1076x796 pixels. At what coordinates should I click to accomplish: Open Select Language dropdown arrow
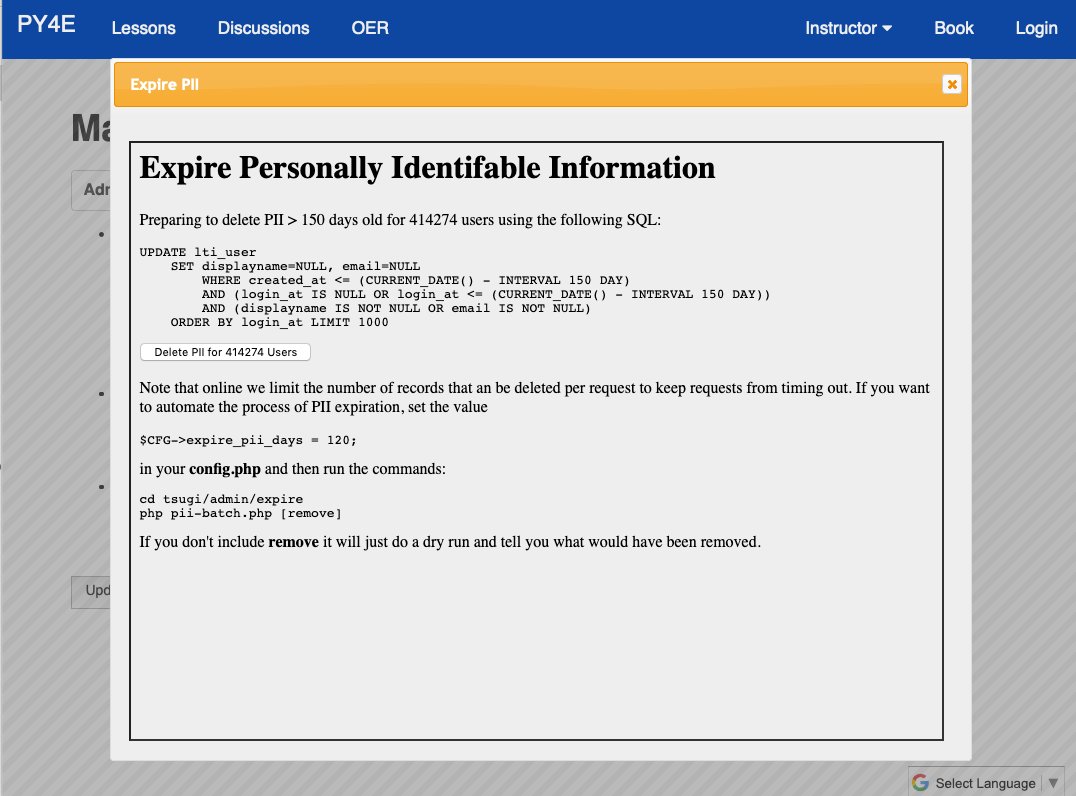1053,783
